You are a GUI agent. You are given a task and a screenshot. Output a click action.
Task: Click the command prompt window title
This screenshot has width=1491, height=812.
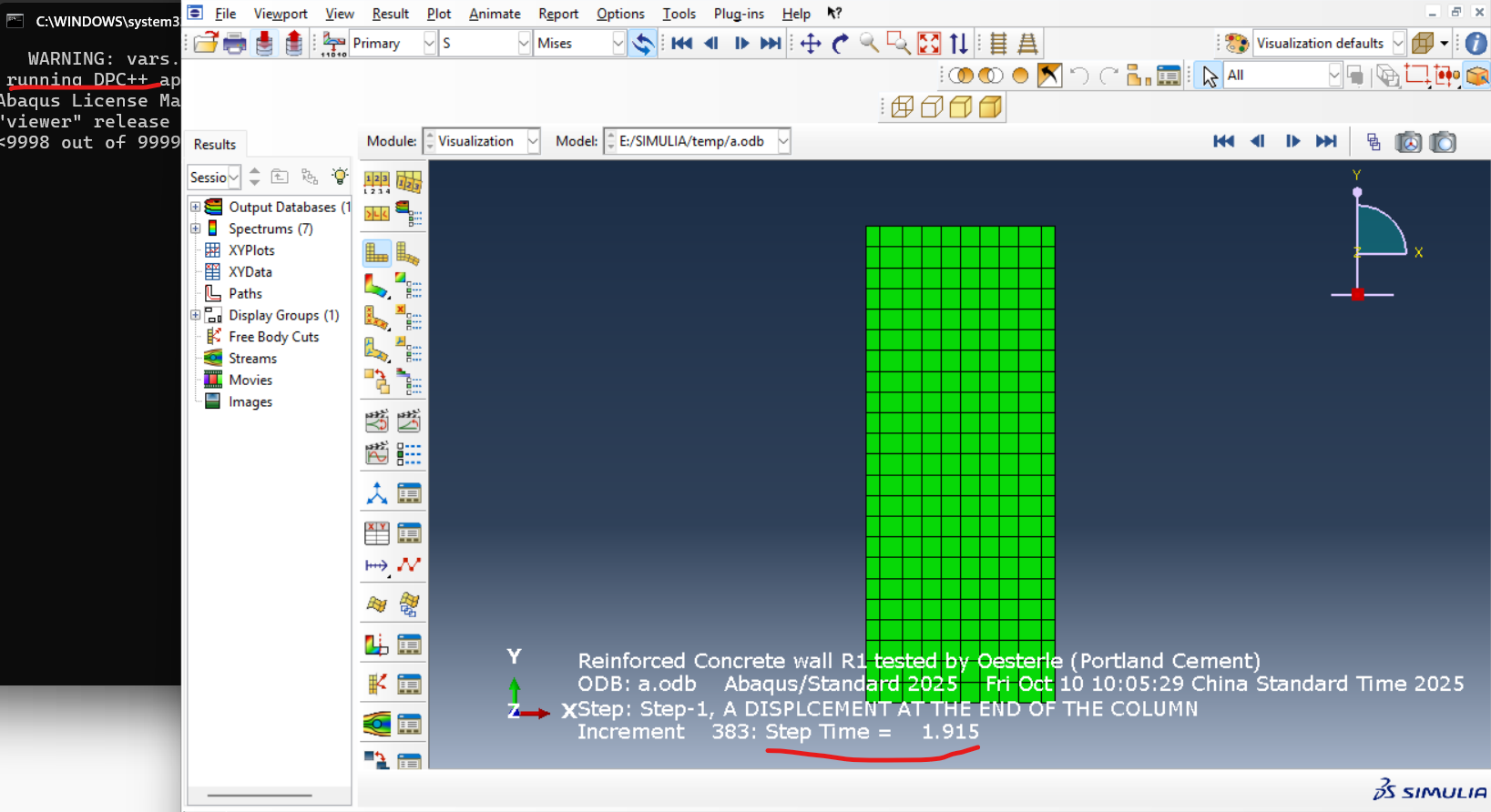(x=107, y=21)
